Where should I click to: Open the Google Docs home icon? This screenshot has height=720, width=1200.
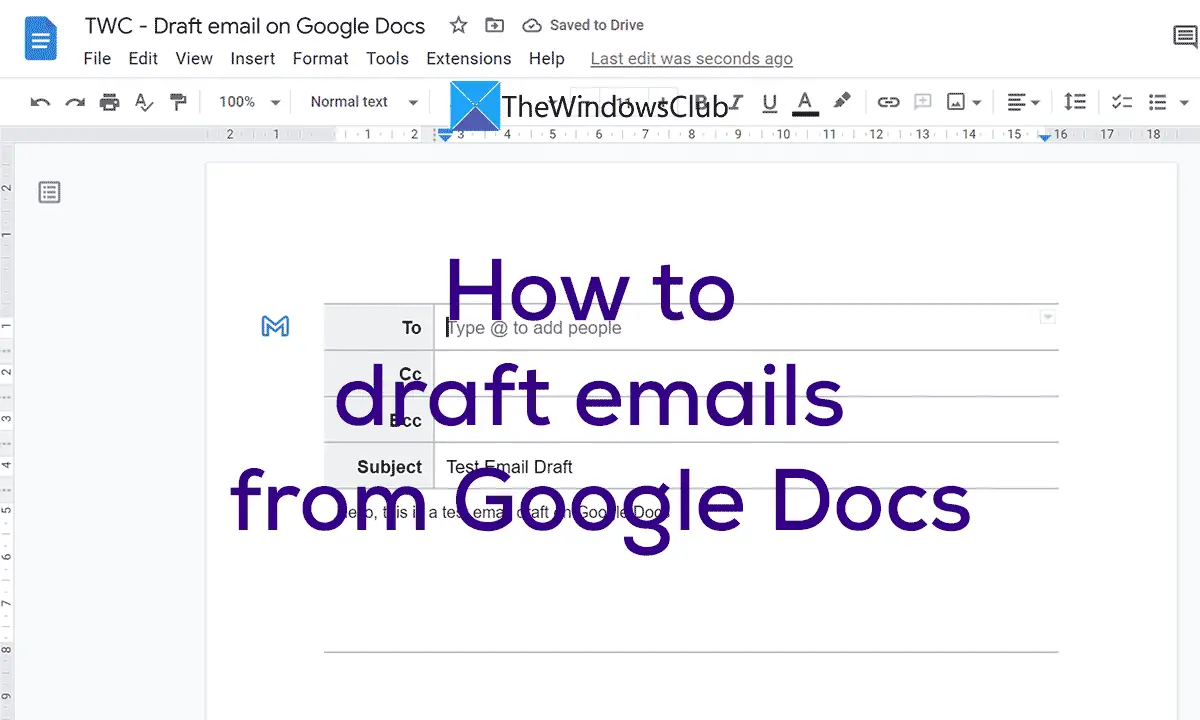pyautogui.click(x=41, y=39)
